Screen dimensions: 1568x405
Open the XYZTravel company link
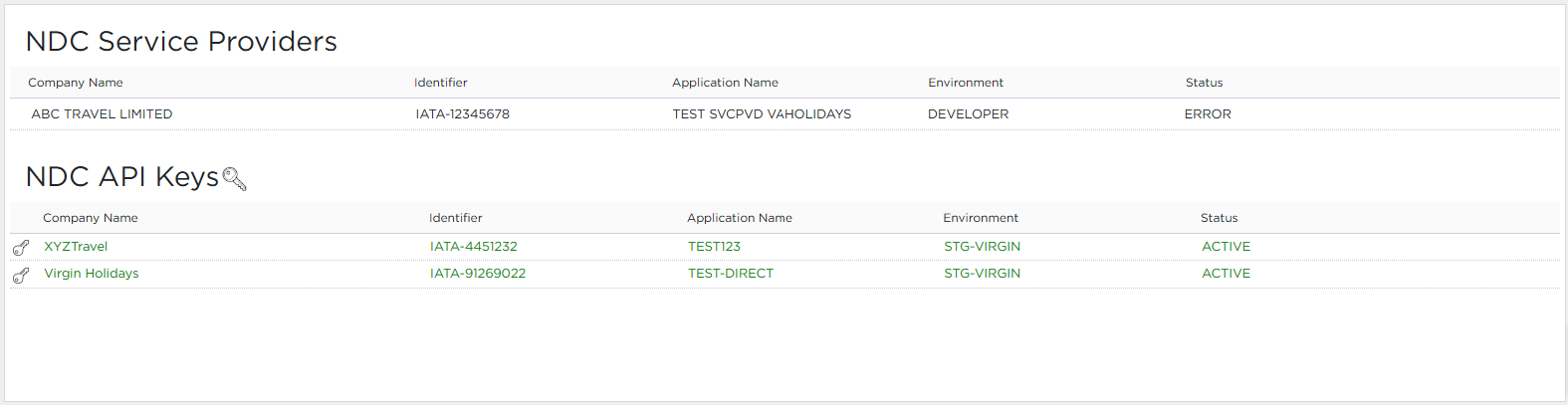click(x=76, y=247)
